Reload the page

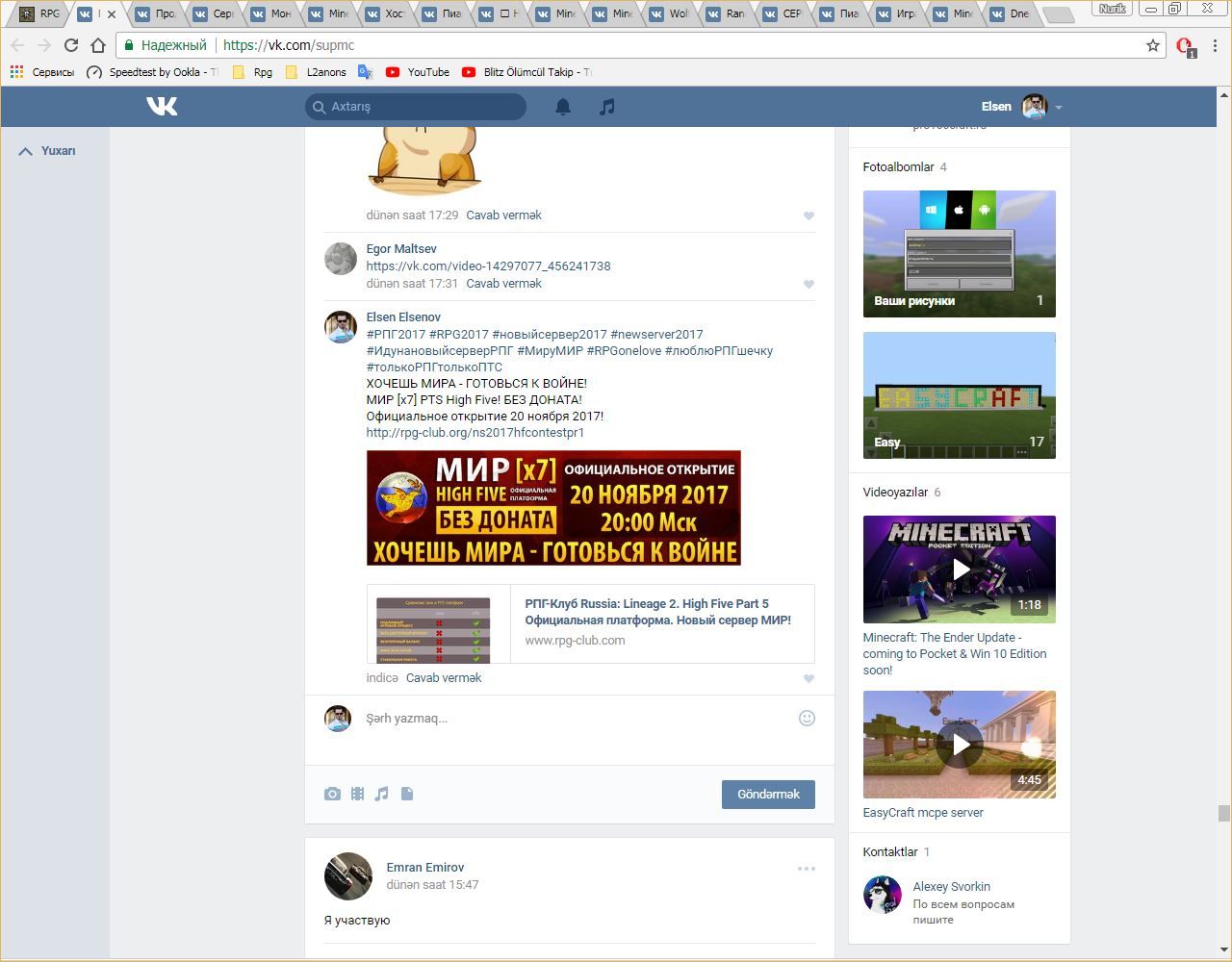(x=70, y=45)
